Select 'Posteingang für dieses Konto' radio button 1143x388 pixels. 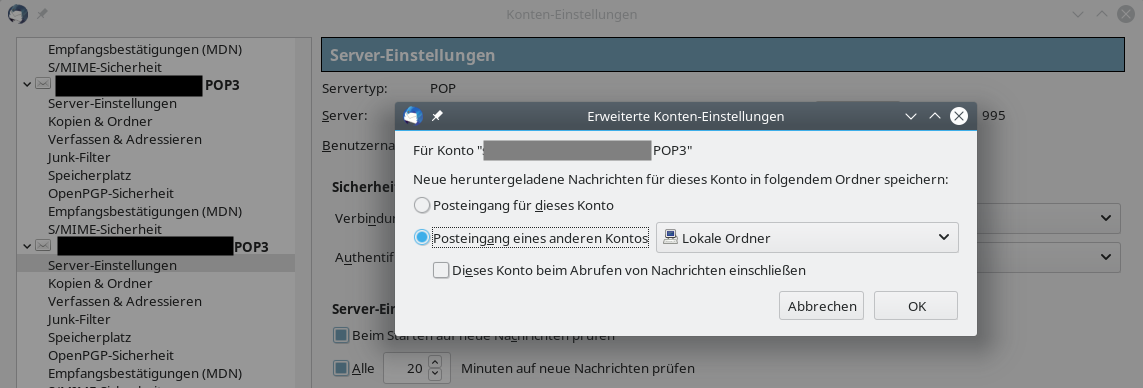tap(421, 205)
